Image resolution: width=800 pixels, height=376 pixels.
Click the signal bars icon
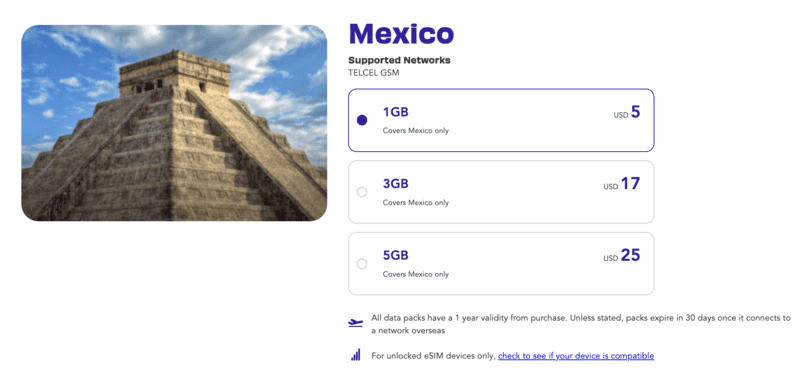pyautogui.click(x=356, y=355)
